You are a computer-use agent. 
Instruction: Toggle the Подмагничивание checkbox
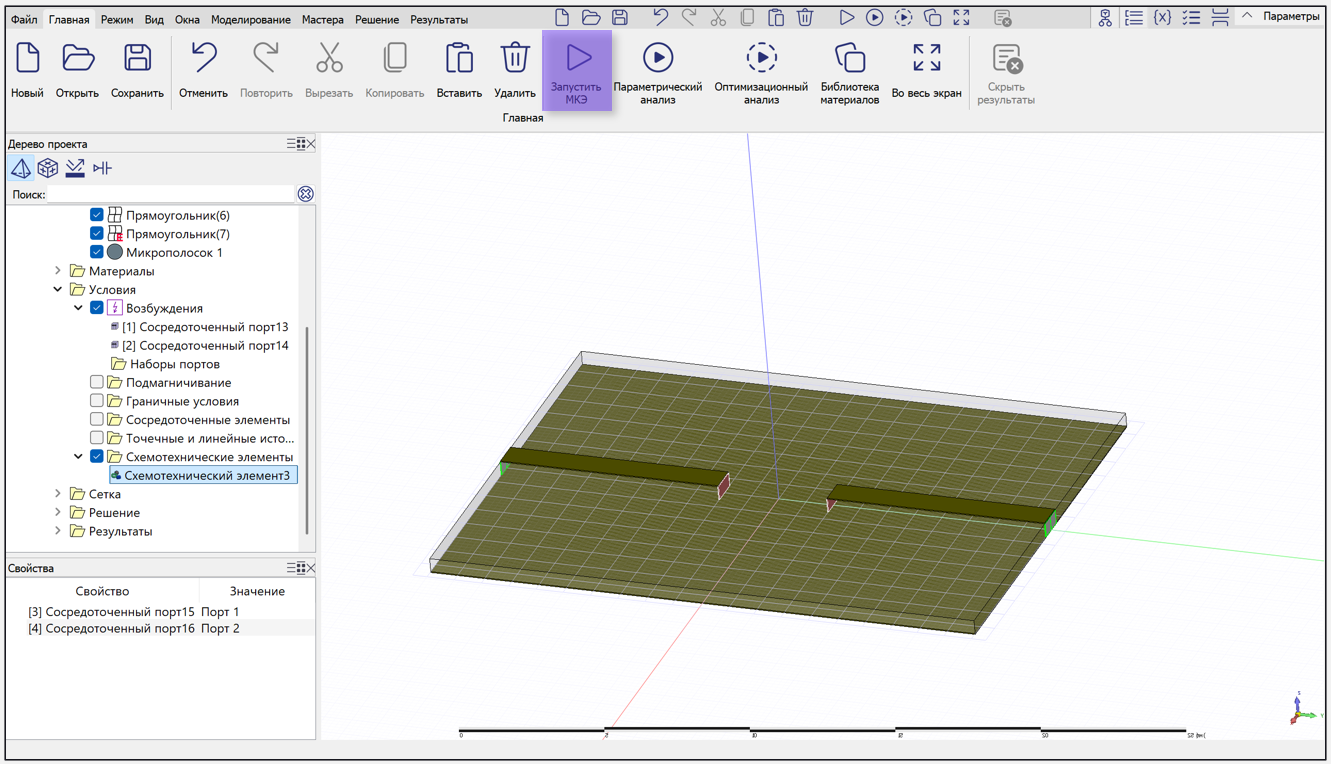[97, 382]
